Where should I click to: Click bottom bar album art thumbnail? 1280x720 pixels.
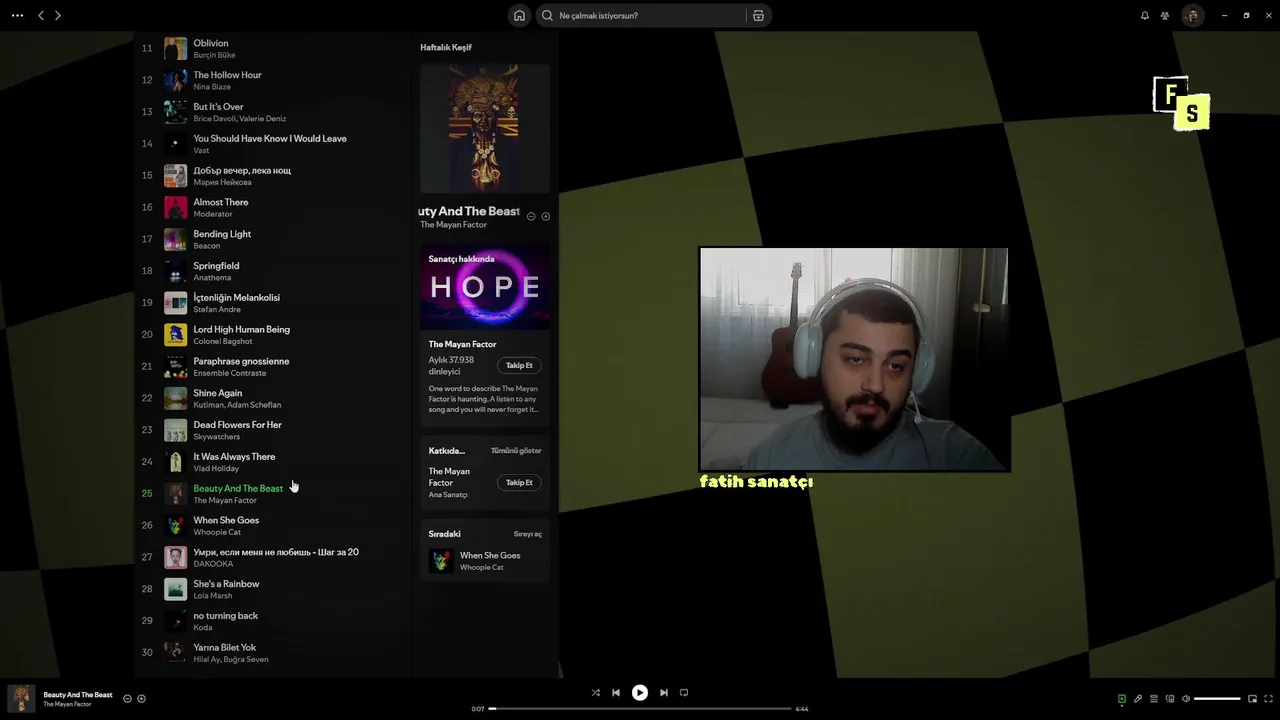(21, 698)
